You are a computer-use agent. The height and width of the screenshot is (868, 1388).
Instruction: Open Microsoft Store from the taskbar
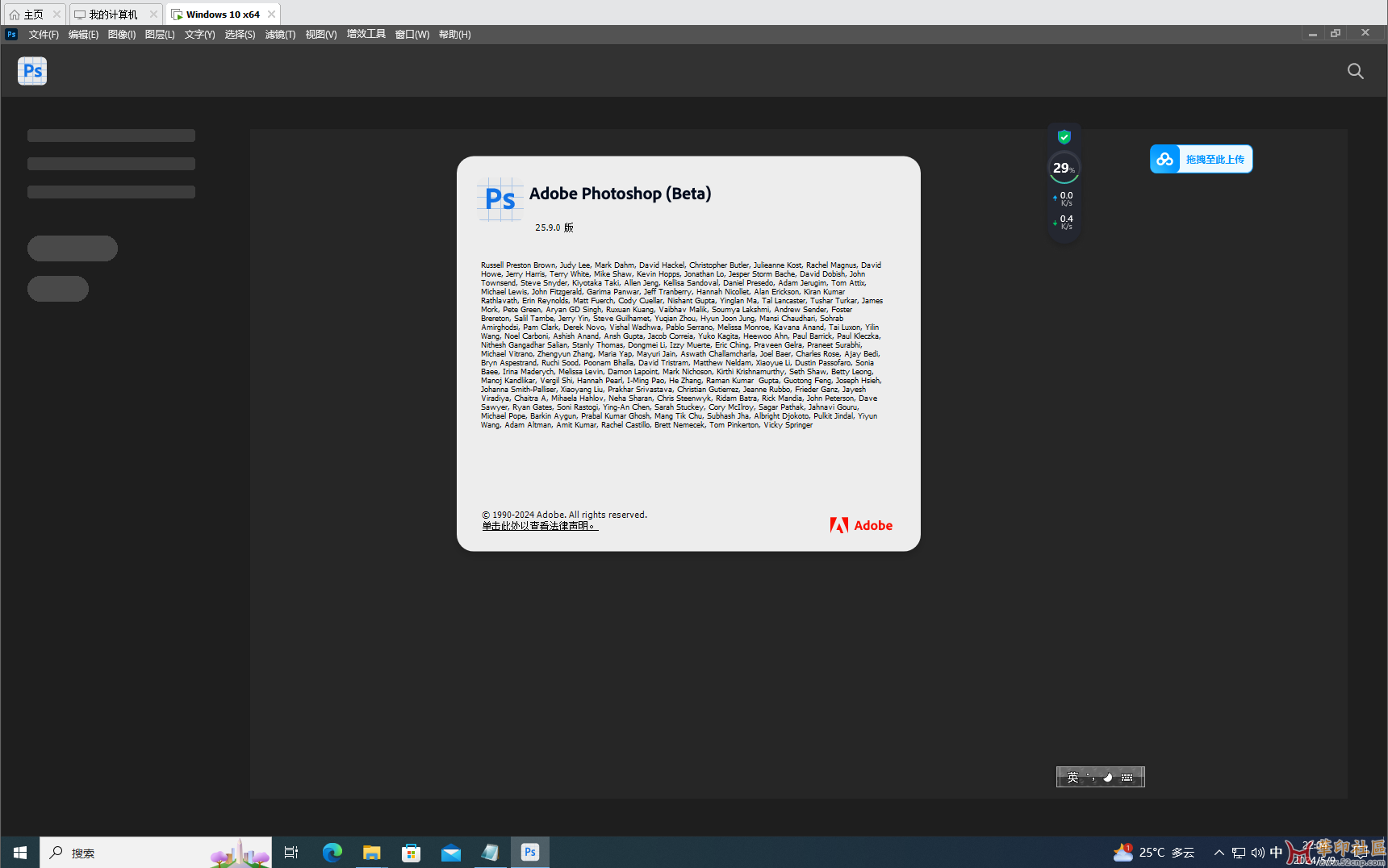pos(411,853)
